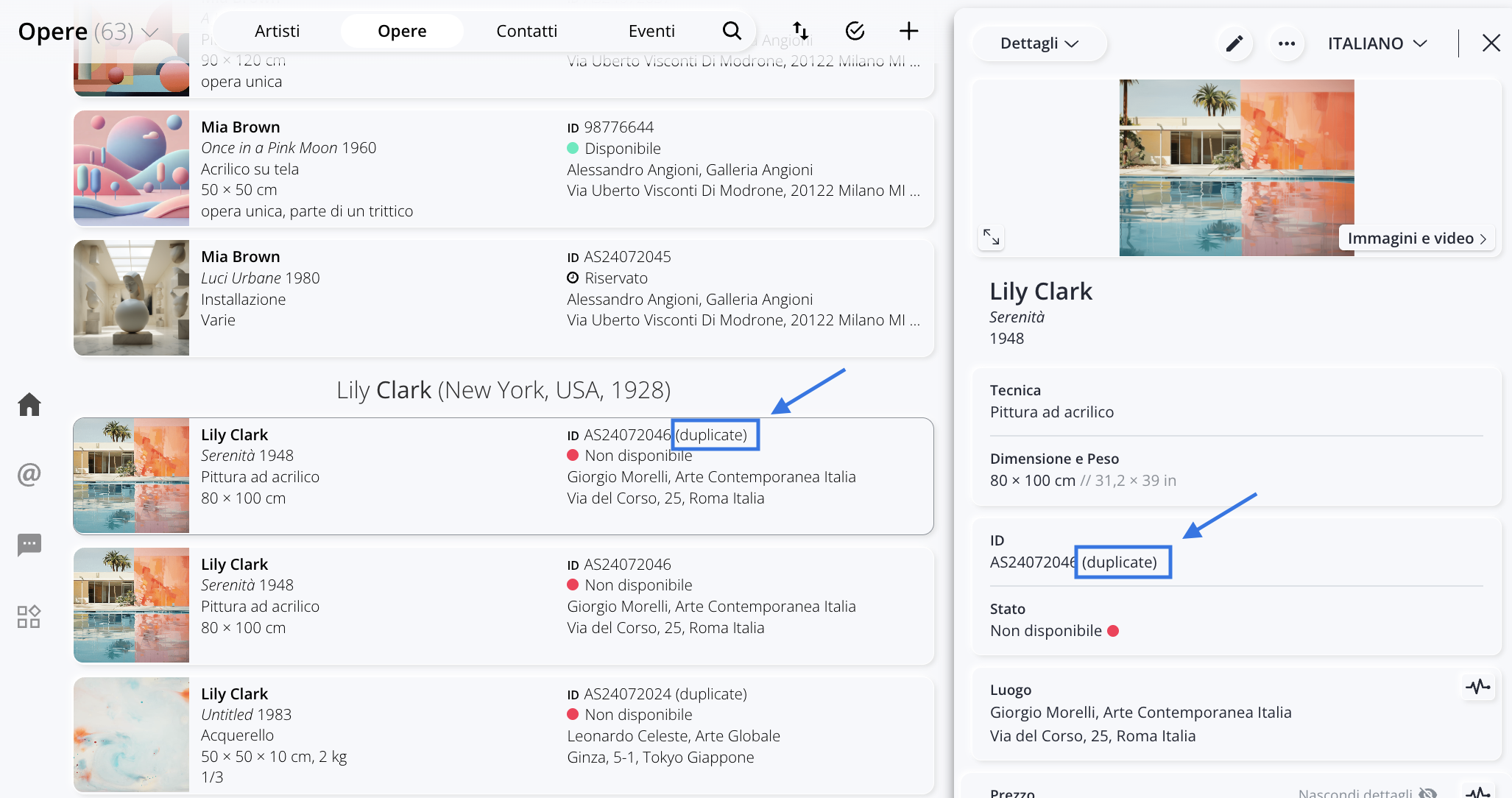This screenshot has width=1512, height=798.
Task: Open the Immagini e video link
Action: click(x=1416, y=238)
